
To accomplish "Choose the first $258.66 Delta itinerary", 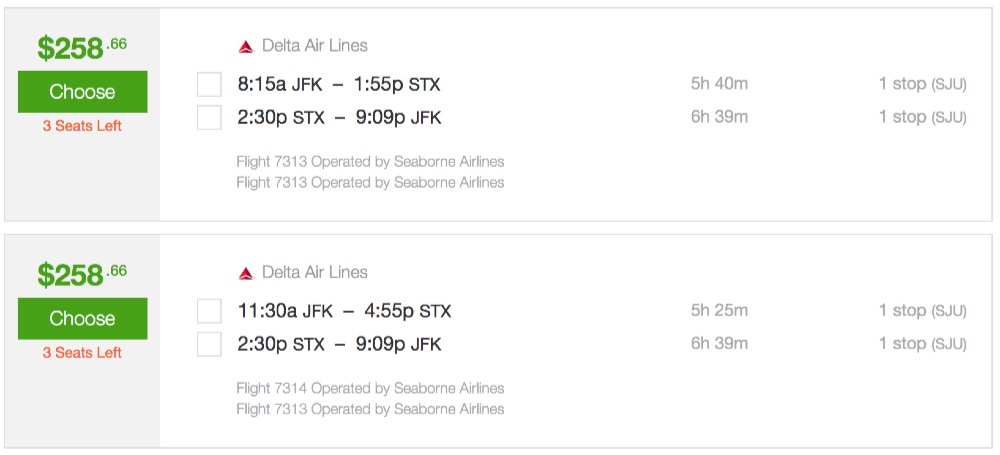I will tap(82, 92).
